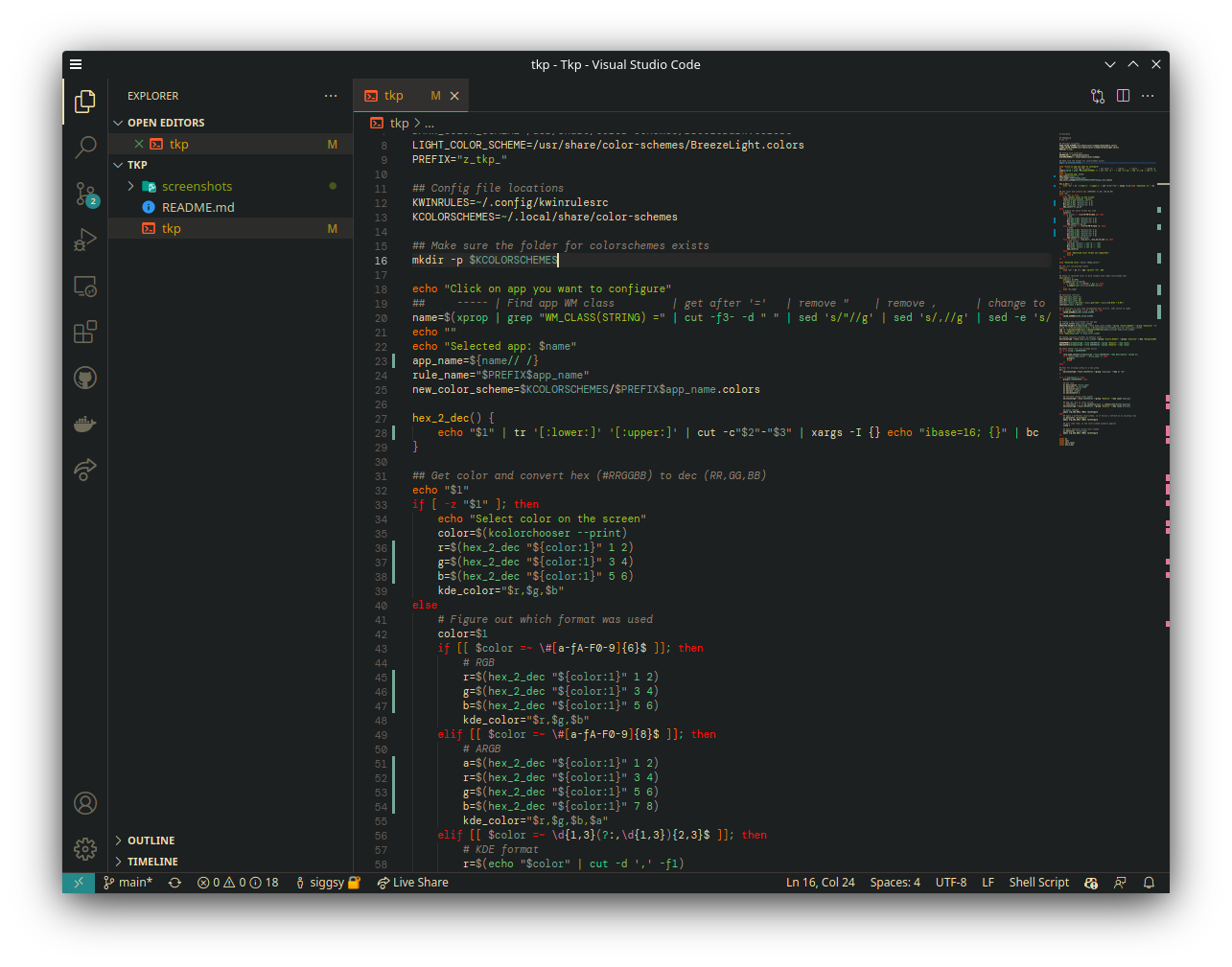Go to line via Ln 16, Col 24
This screenshot has width=1232, height=967.
click(821, 883)
